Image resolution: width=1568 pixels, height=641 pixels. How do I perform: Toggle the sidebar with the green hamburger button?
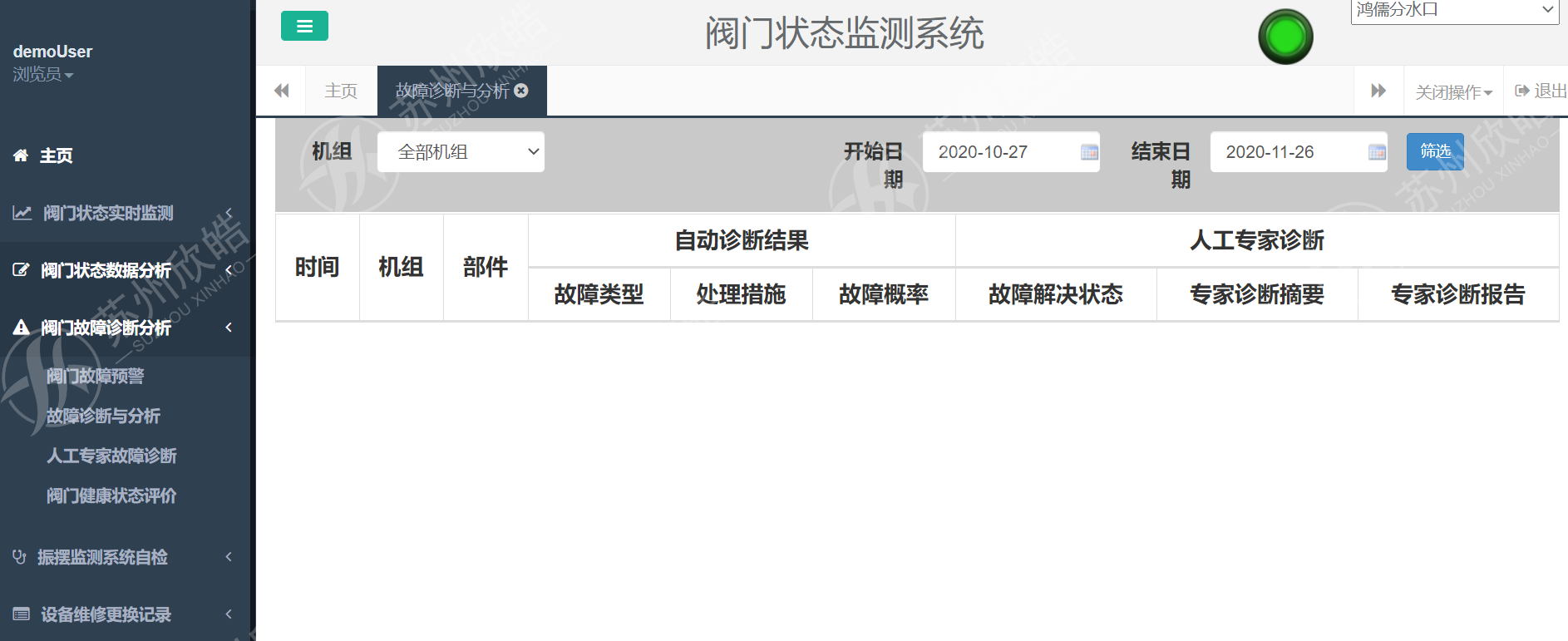[x=304, y=26]
